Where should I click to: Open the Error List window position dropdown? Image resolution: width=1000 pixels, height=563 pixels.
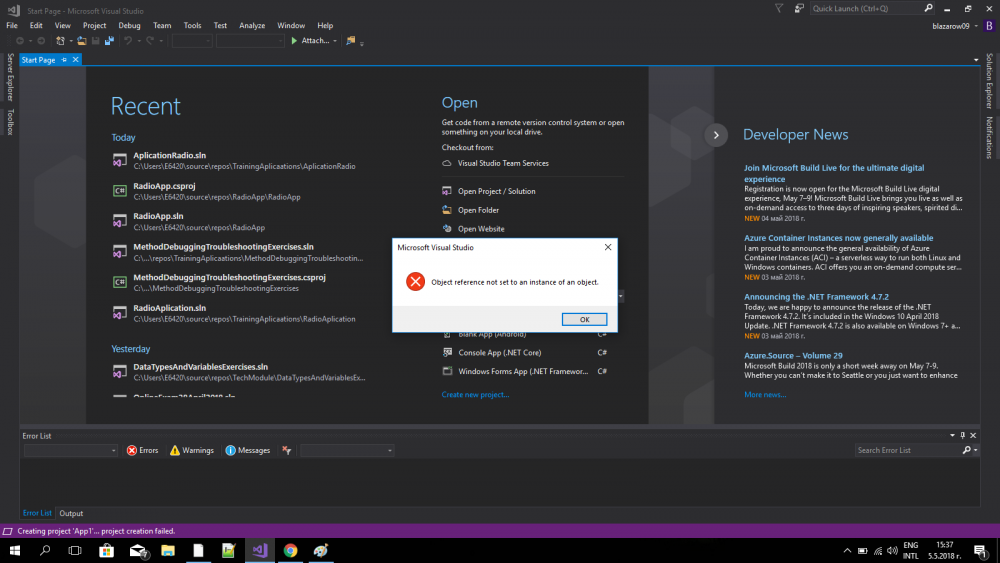(953, 435)
